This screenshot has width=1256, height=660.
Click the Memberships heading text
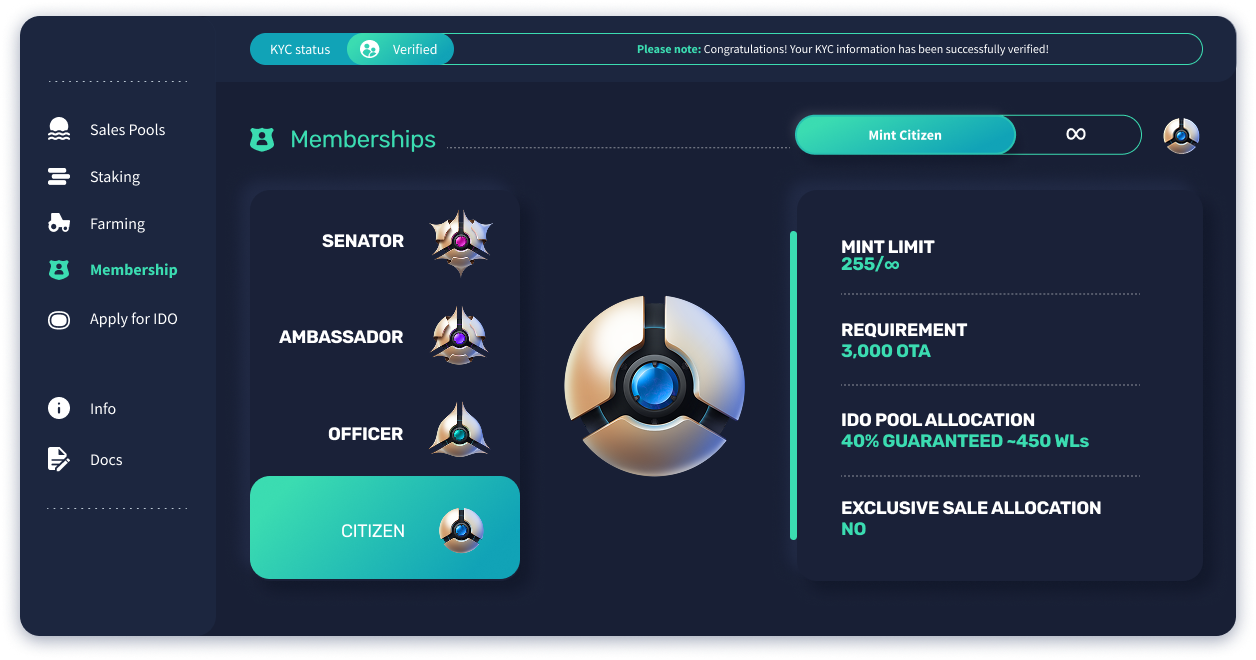pyautogui.click(x=363, y=139)
